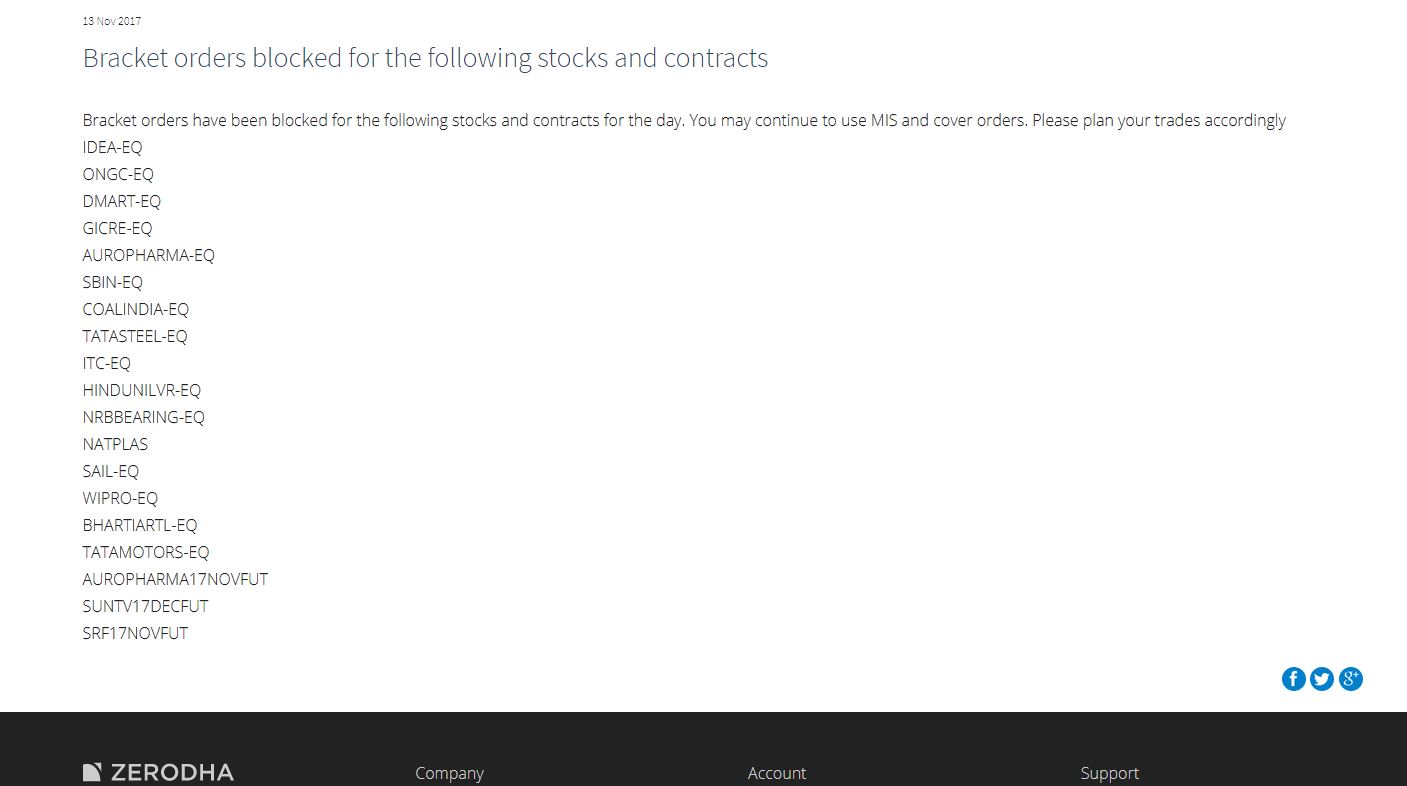This screenshot has width=1407, height=786.
Task: Click the Zerodha logo in footer
Action: pos(158,772)
